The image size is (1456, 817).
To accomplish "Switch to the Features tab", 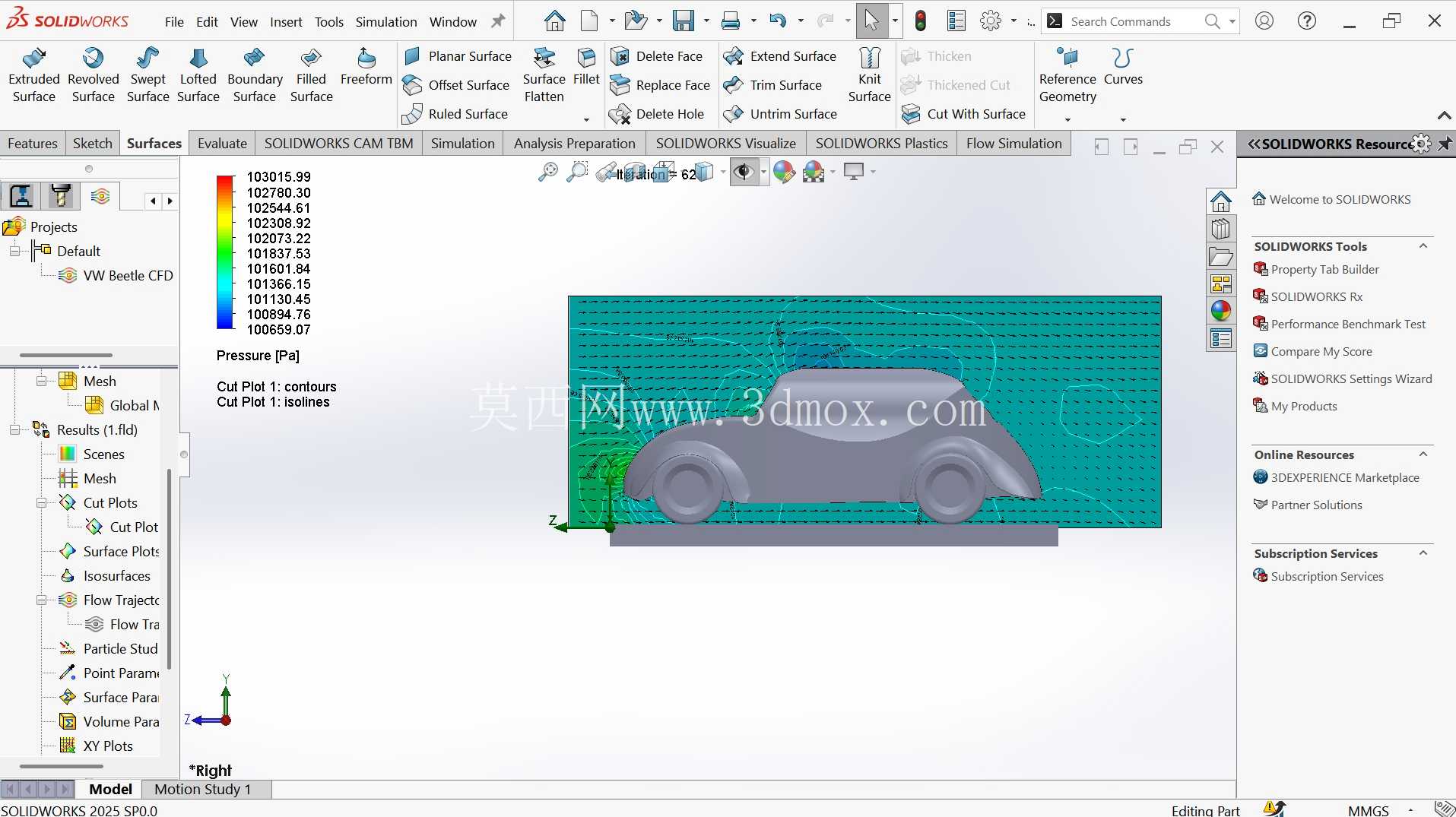I will 33,144.
